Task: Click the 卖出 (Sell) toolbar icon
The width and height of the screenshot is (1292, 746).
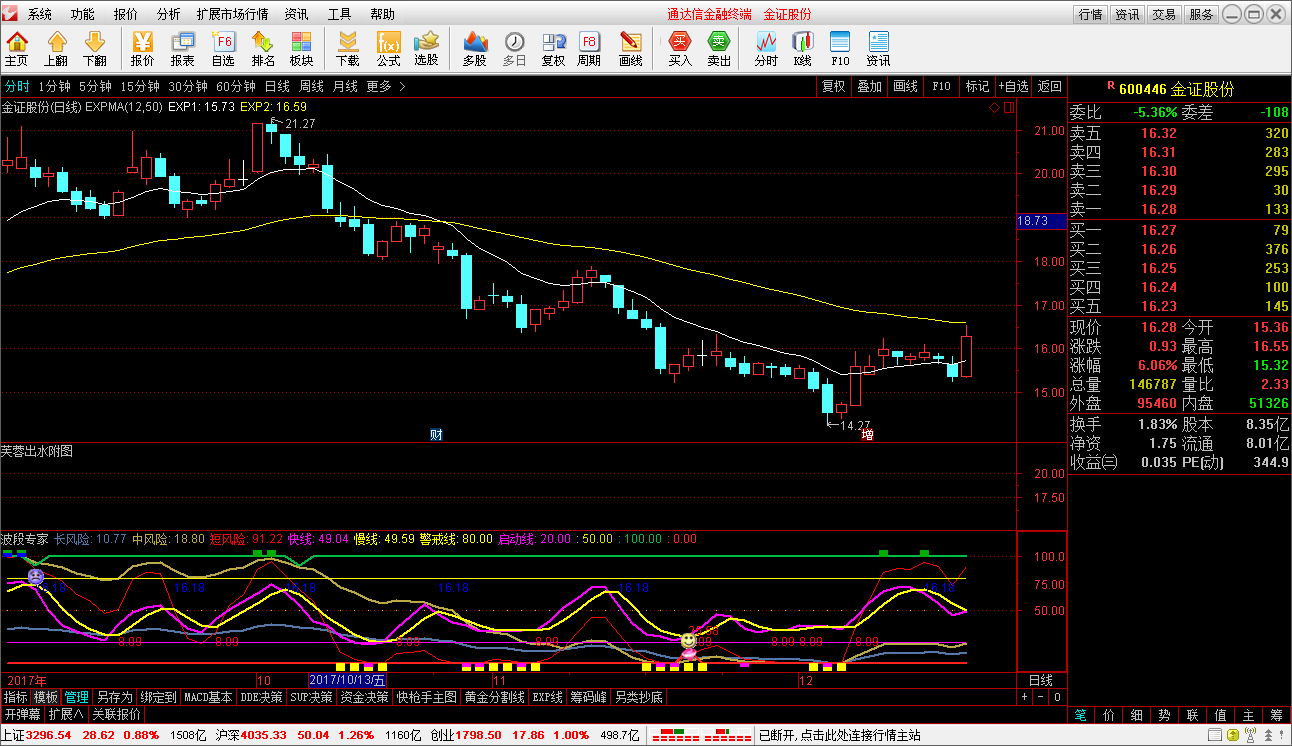Action: pyautogui.click(x=718, y=48)
